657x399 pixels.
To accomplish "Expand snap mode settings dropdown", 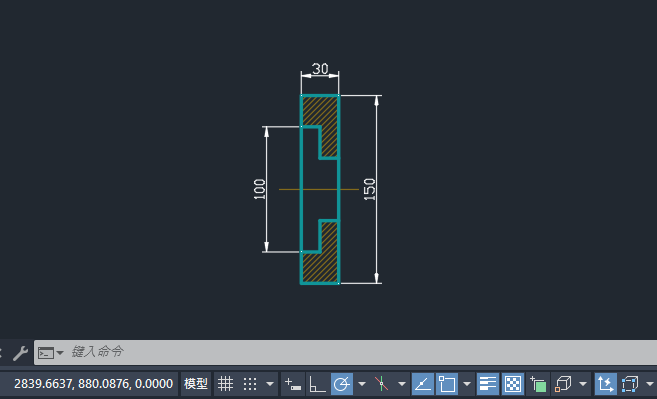I will click(270, 384).
